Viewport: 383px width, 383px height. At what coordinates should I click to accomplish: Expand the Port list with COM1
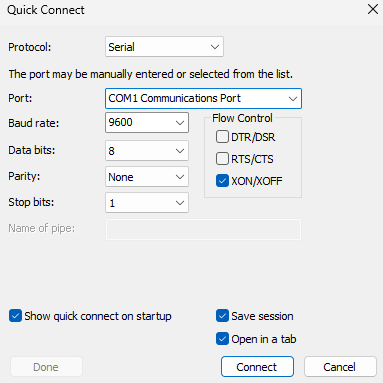pos(203,98)
